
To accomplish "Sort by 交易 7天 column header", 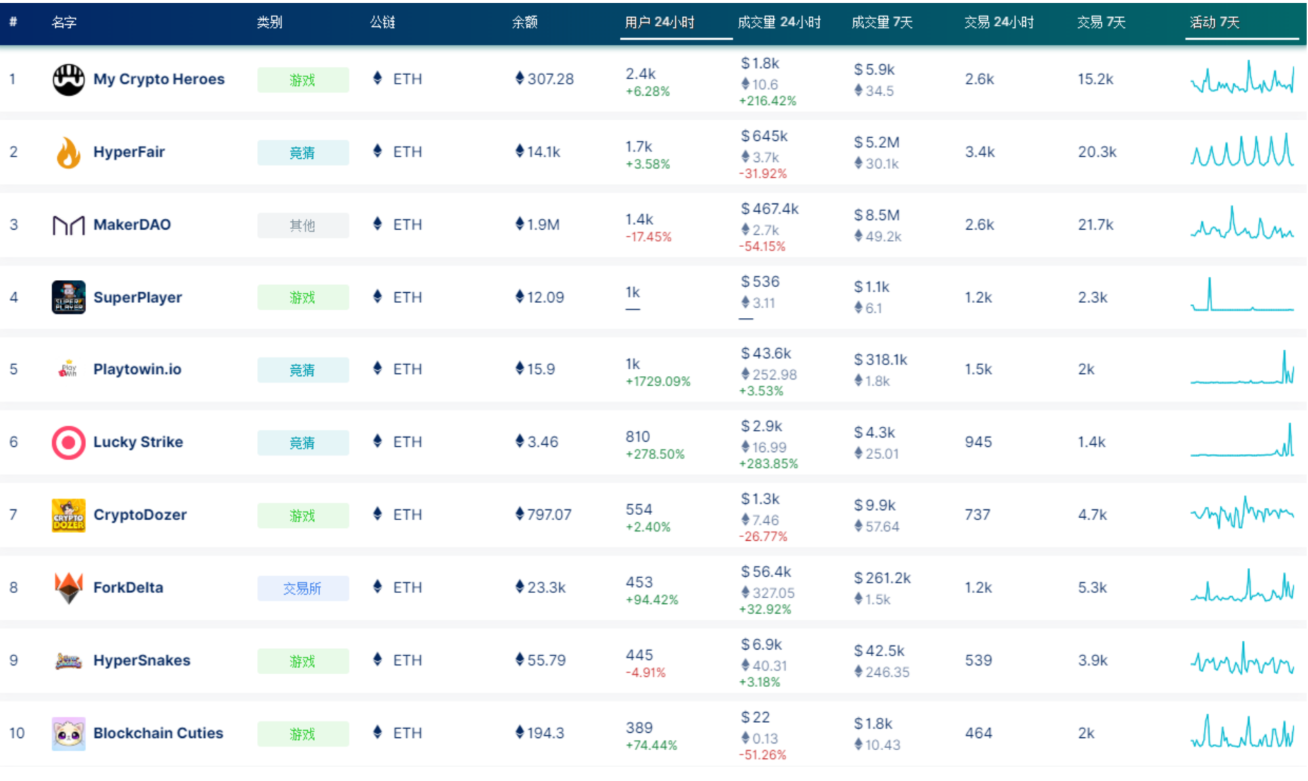I will (x=1101, y=22).
